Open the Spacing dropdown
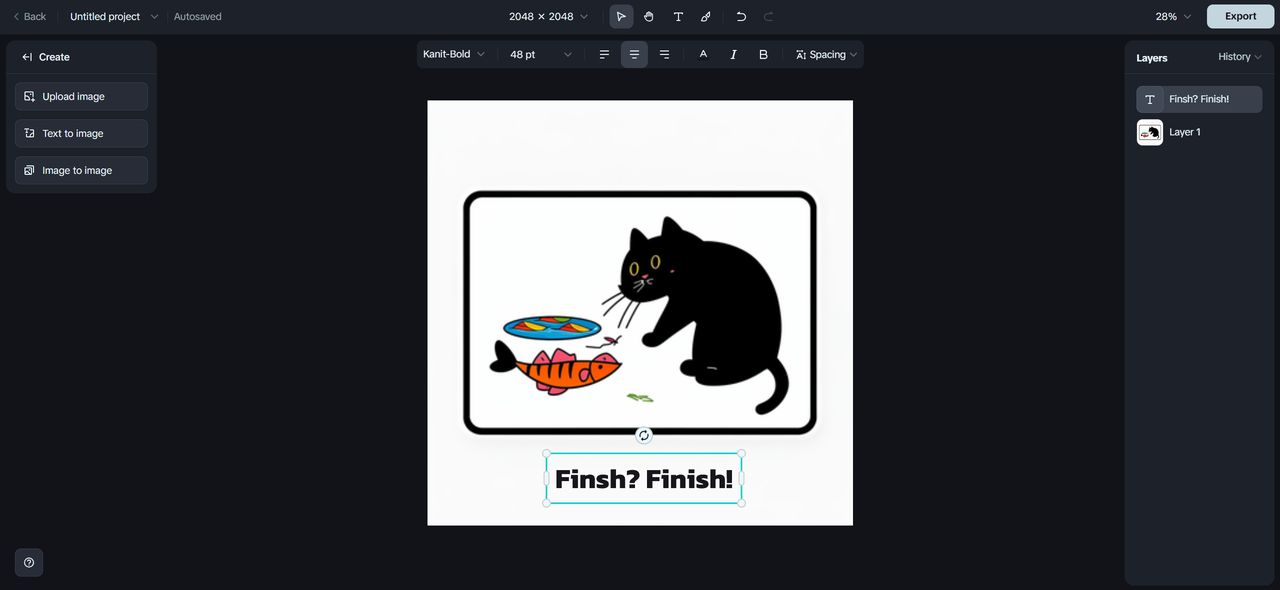The height and width of the screenshot is (590, 1280). point(826,55)
